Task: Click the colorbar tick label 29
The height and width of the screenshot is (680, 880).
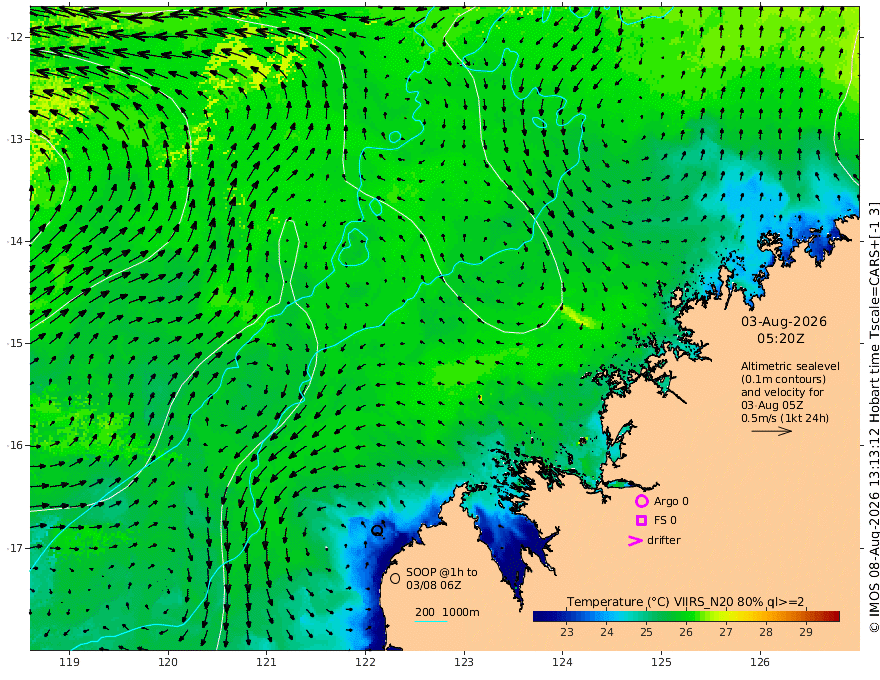Action: click(805, 632)
